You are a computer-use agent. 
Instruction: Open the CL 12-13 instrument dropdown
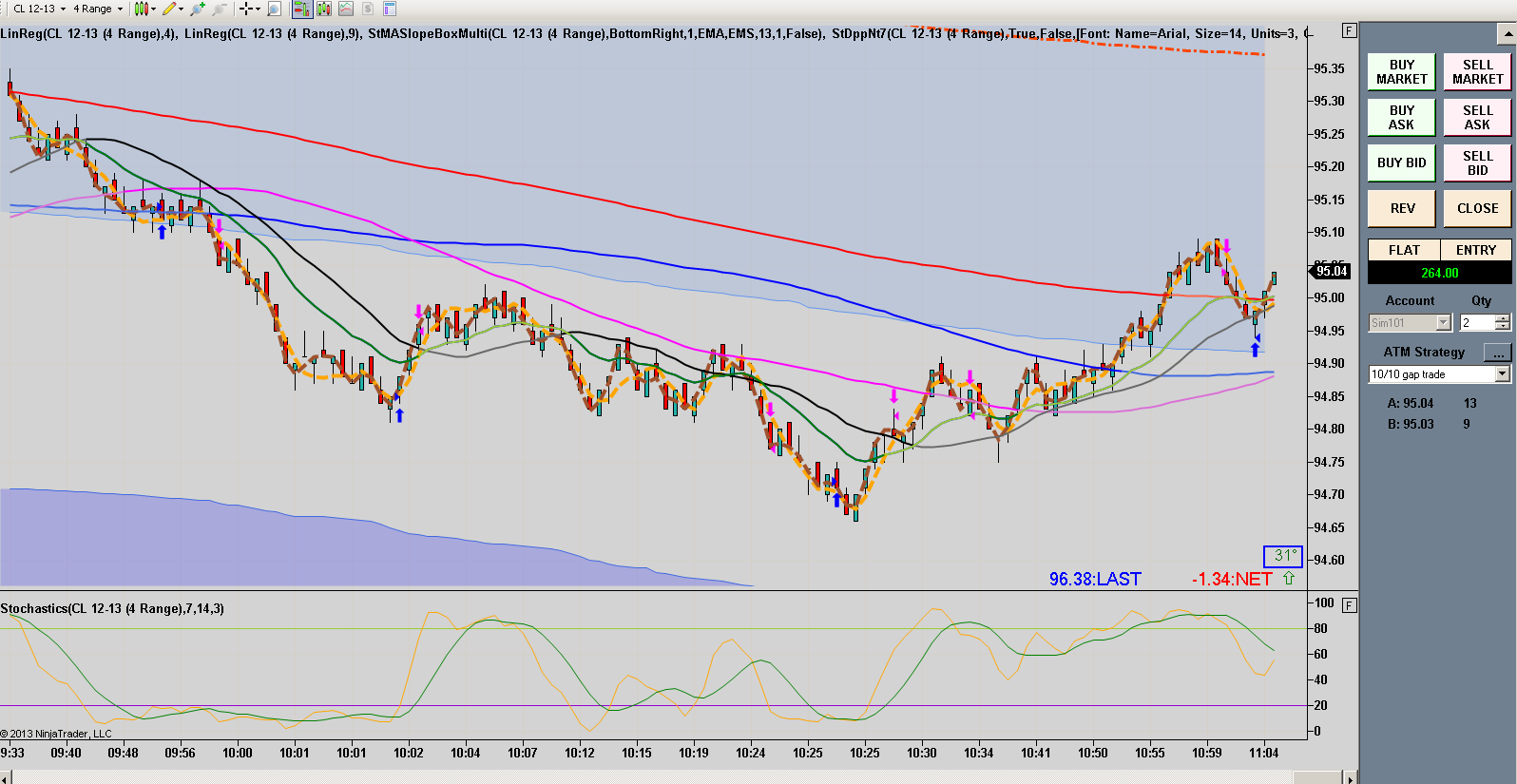point(39,9)
